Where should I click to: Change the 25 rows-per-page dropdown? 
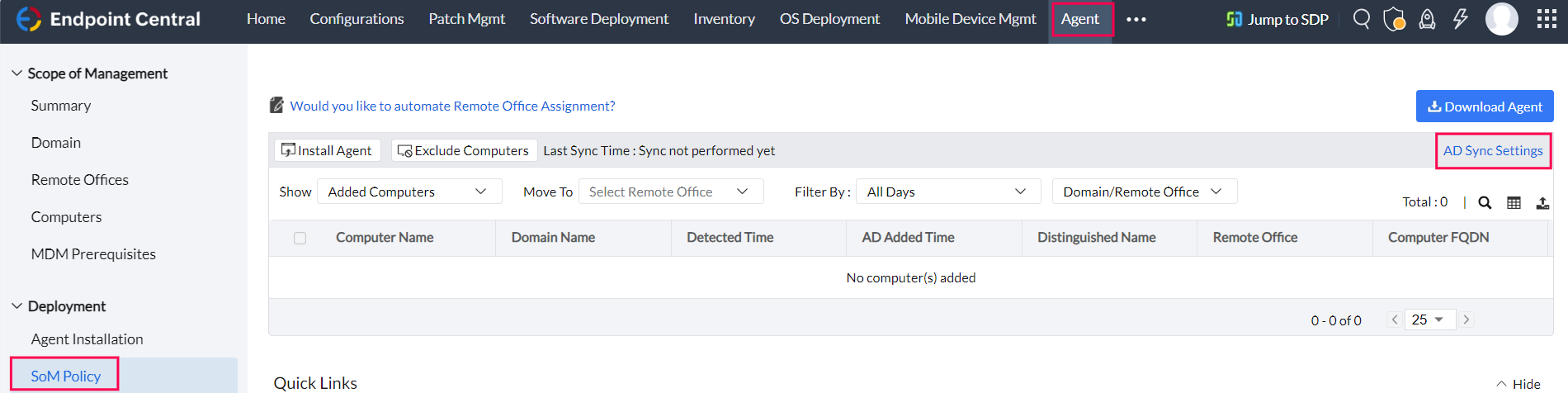click(x=1429, y=320)
